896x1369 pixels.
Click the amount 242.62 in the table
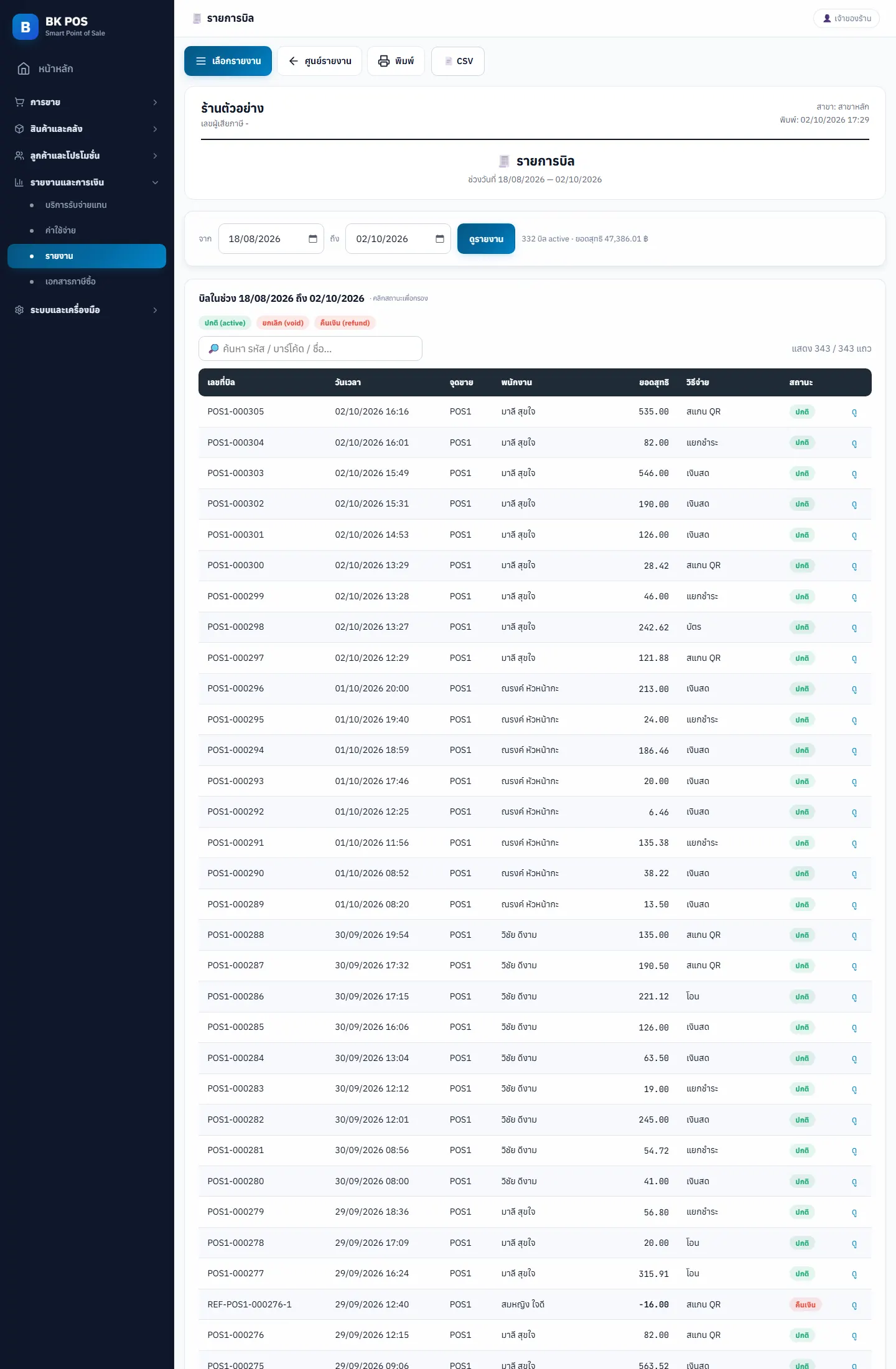653,627
